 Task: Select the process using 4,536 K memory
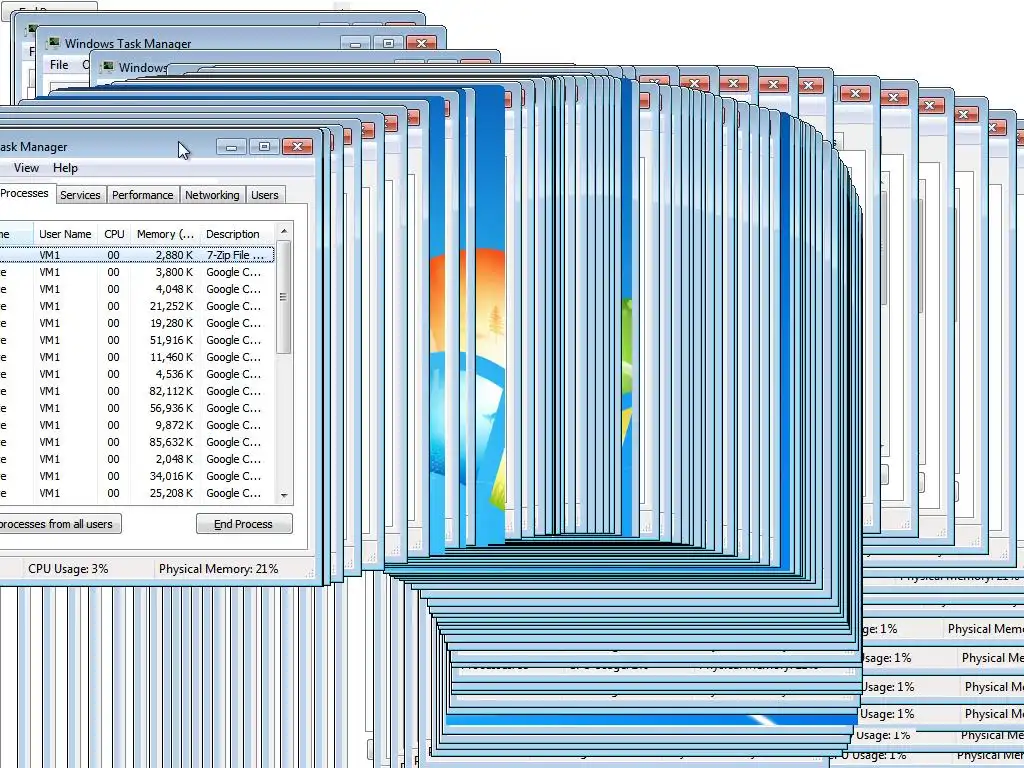[x=136, y=374]
